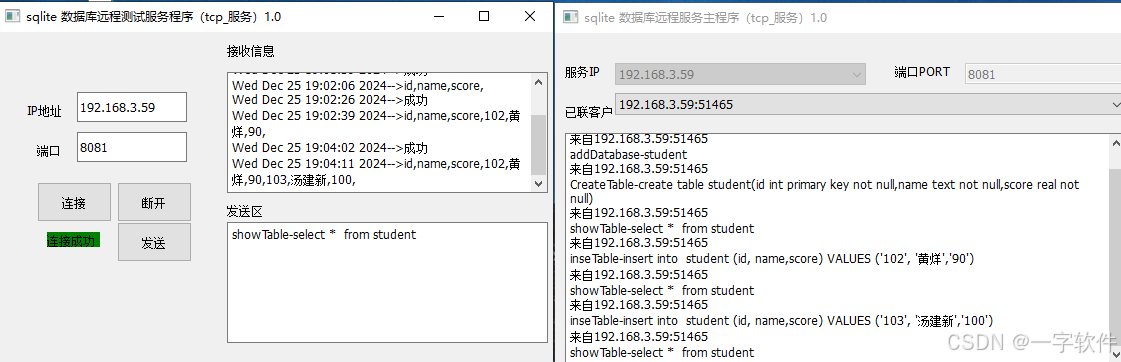This screenshot has height=362, width=1121.
Task: Click the 19:04:02 成功 log line
Action: 330,148
